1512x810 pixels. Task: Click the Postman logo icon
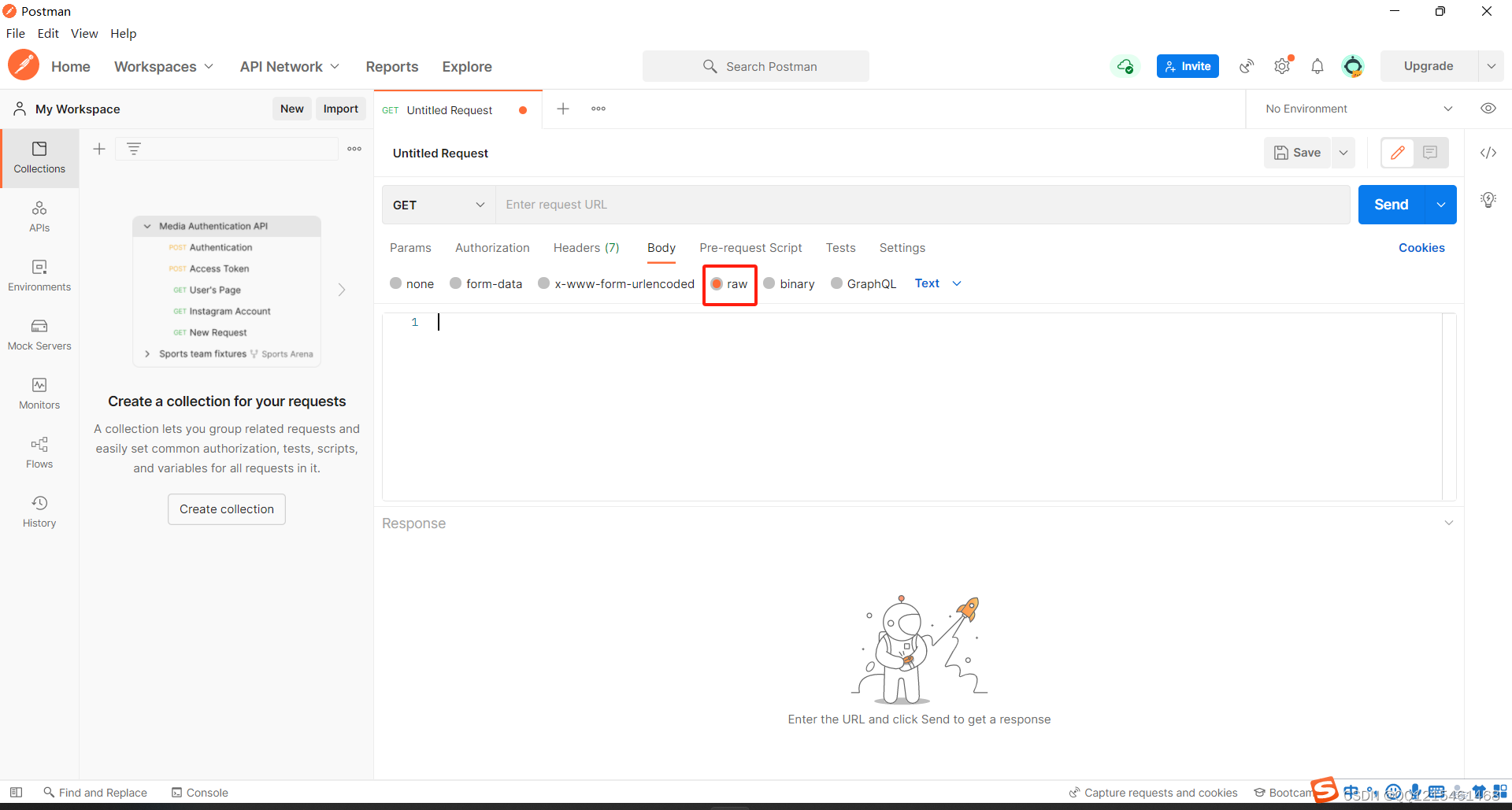tap(24, 65)
